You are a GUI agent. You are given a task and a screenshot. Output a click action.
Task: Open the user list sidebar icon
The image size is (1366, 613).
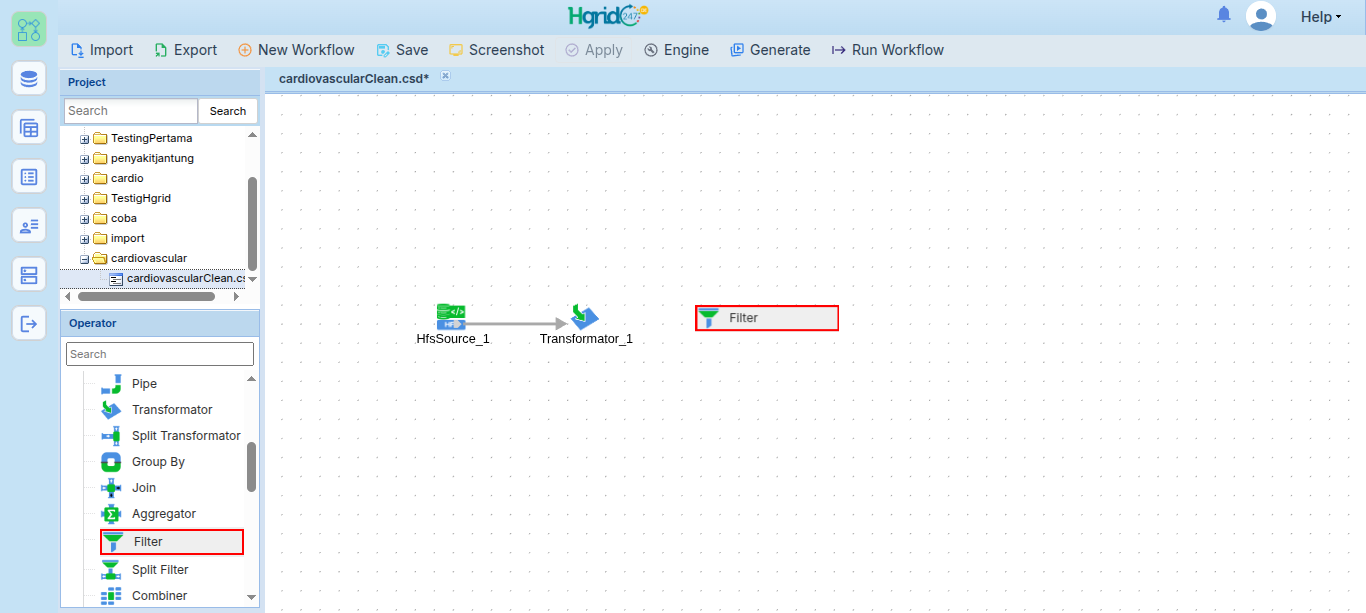tap(29, 225)
